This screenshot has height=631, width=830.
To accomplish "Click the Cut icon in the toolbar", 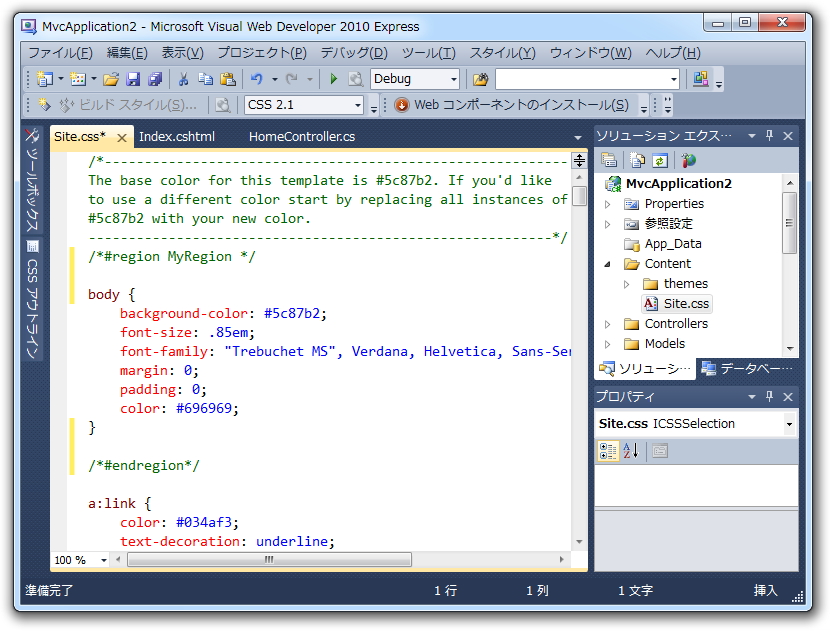I will 184,79.
